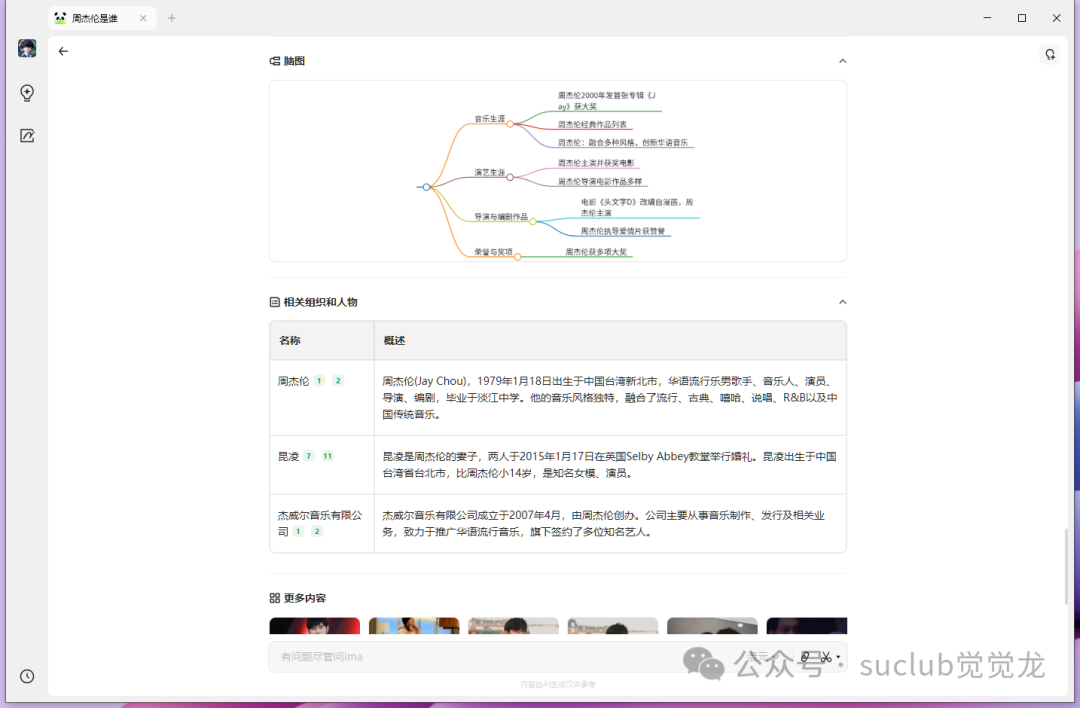Open the notes edit icon in sidebar
The width and height of the screenshot is (1080, 708).
[x=27, y=136]
